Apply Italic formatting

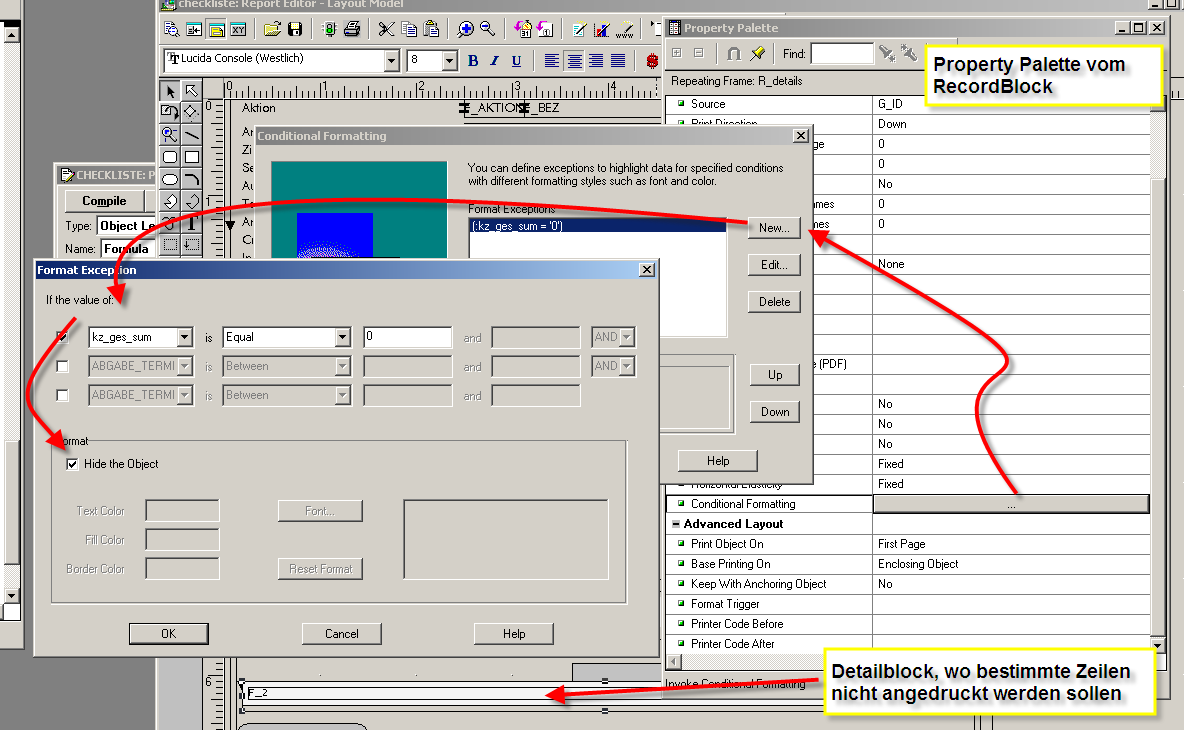click(495, 61)
